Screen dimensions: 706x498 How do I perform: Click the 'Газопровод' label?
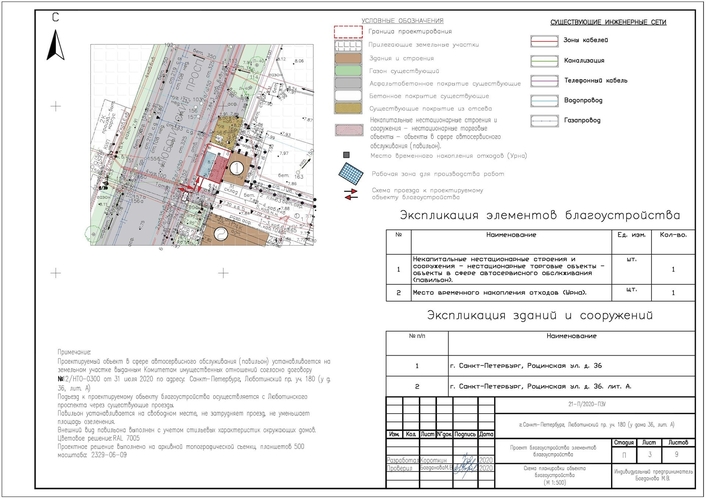pyautogui.click(x=582, y=120)
